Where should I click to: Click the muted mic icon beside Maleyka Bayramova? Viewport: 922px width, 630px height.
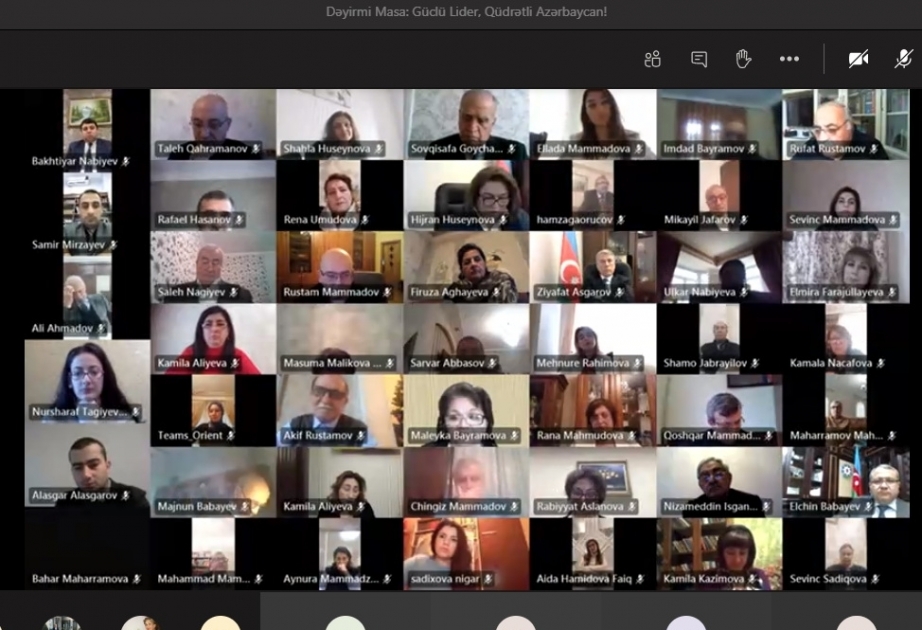[514, 436]
